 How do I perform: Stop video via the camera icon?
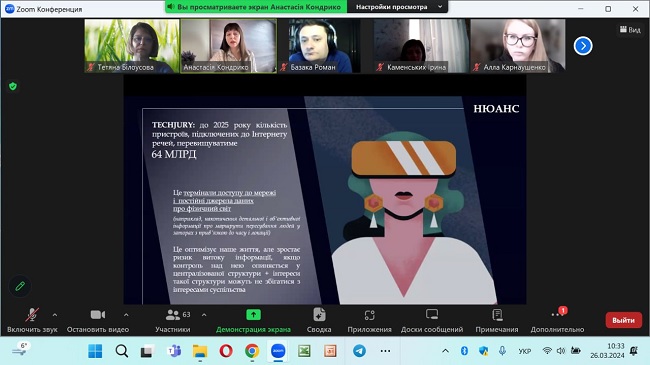(98, 315)
